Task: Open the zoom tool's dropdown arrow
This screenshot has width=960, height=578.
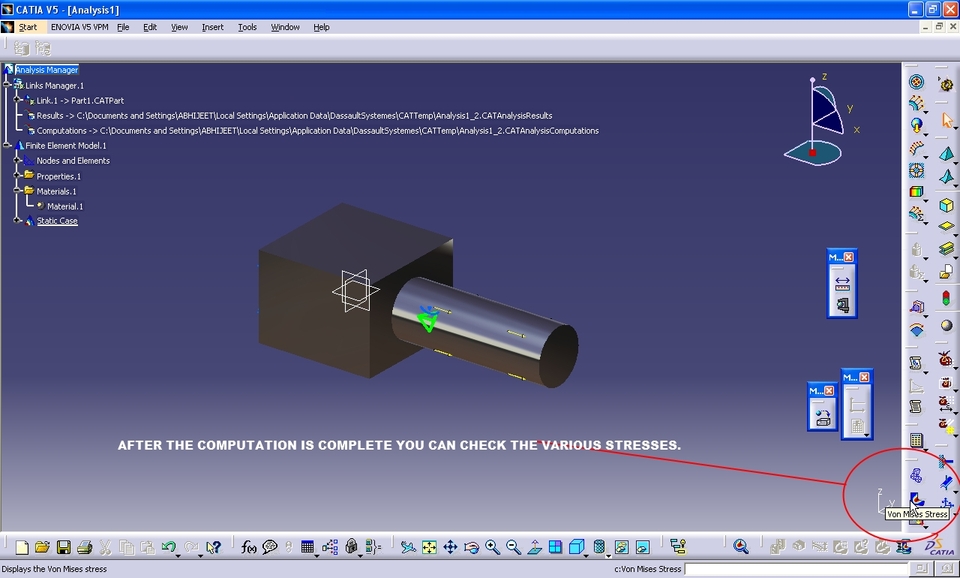Action: point(585,556)
